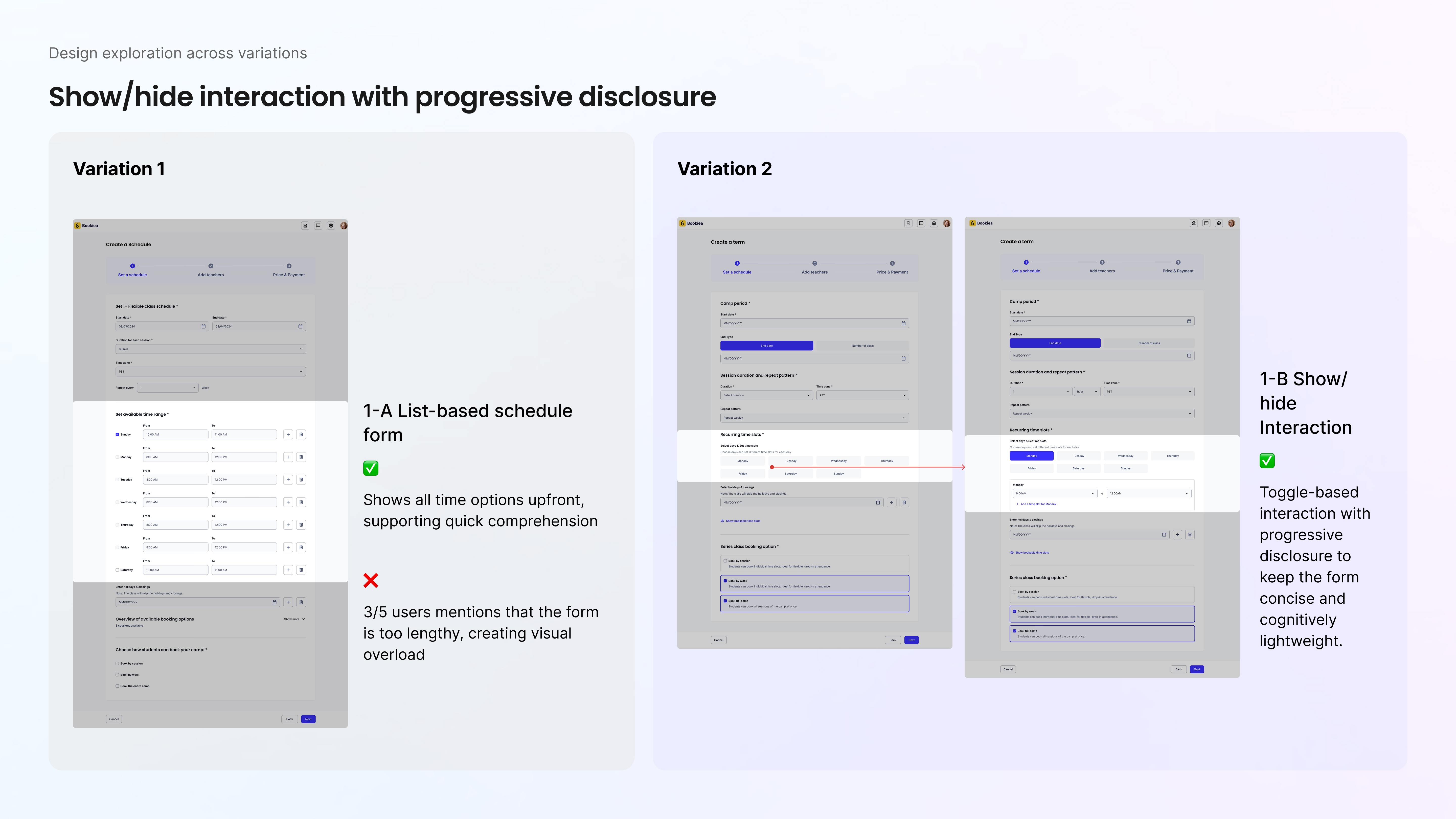Image resolution: width=1456 pixels, height=819 pixels.
Task: Click the calendar icon in the Variation 1 Start date field
Action: click(204, 327)
